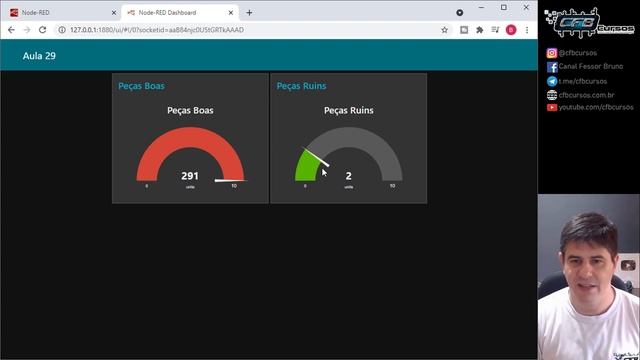Click the Peças Boas group heading

coord(141,86)
